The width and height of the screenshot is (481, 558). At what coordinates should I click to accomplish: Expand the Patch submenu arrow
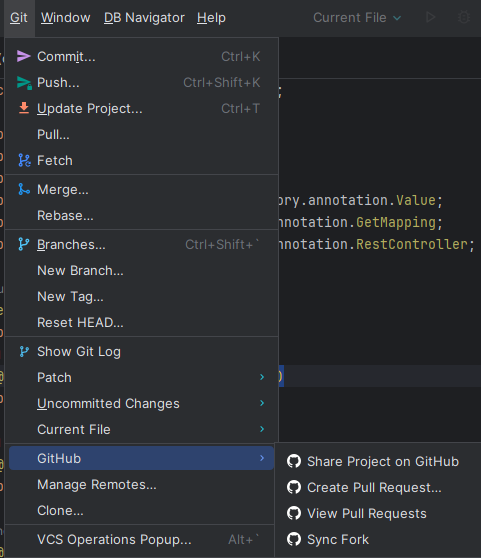pos(262,377)
